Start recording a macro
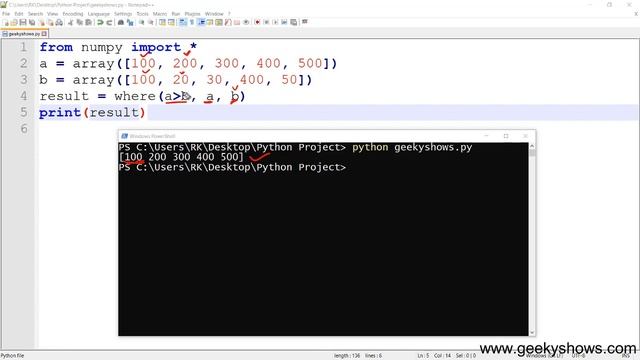 (258, 22)
